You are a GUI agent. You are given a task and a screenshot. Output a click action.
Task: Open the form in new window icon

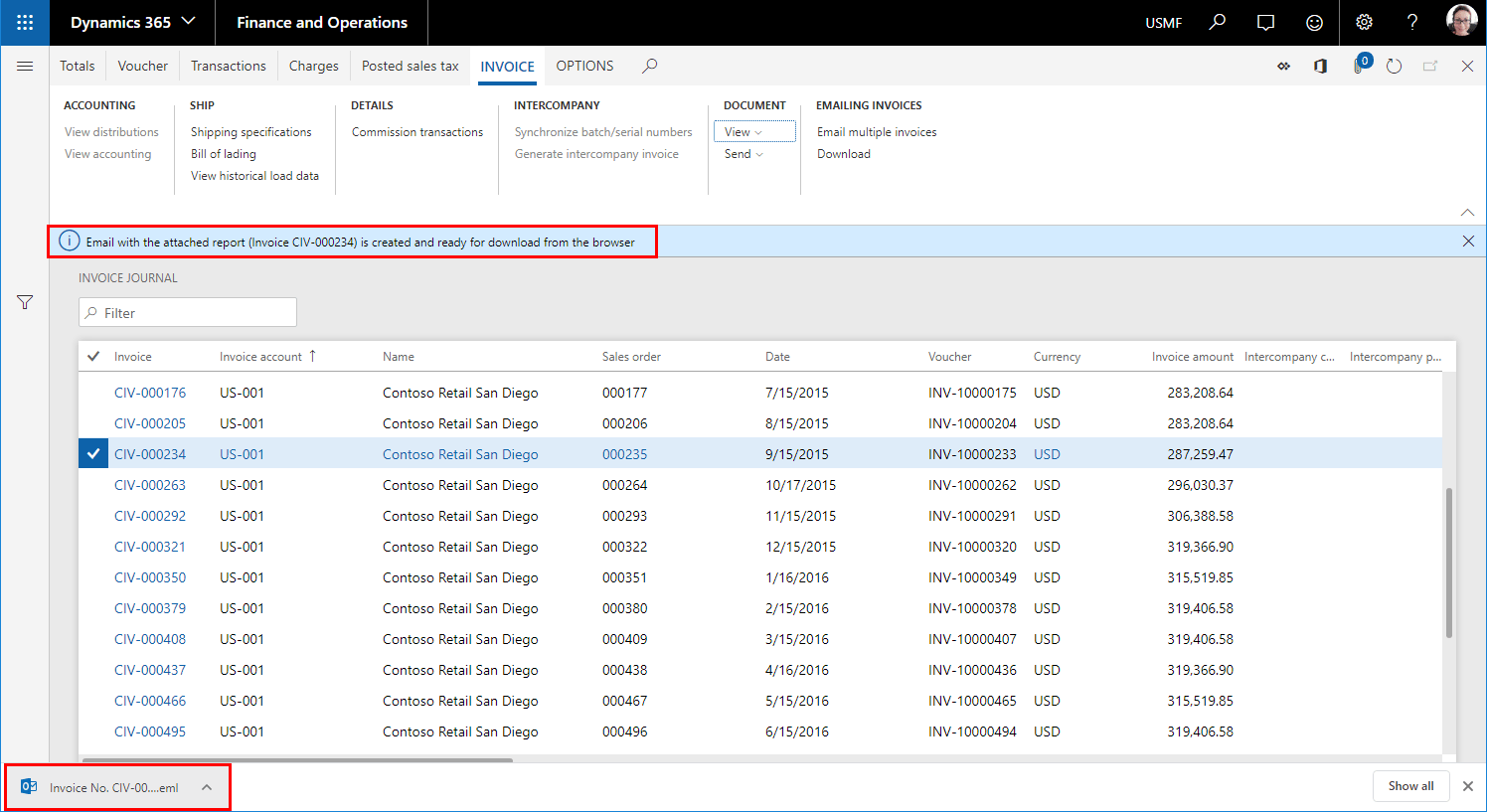(x=1430, y=66)
